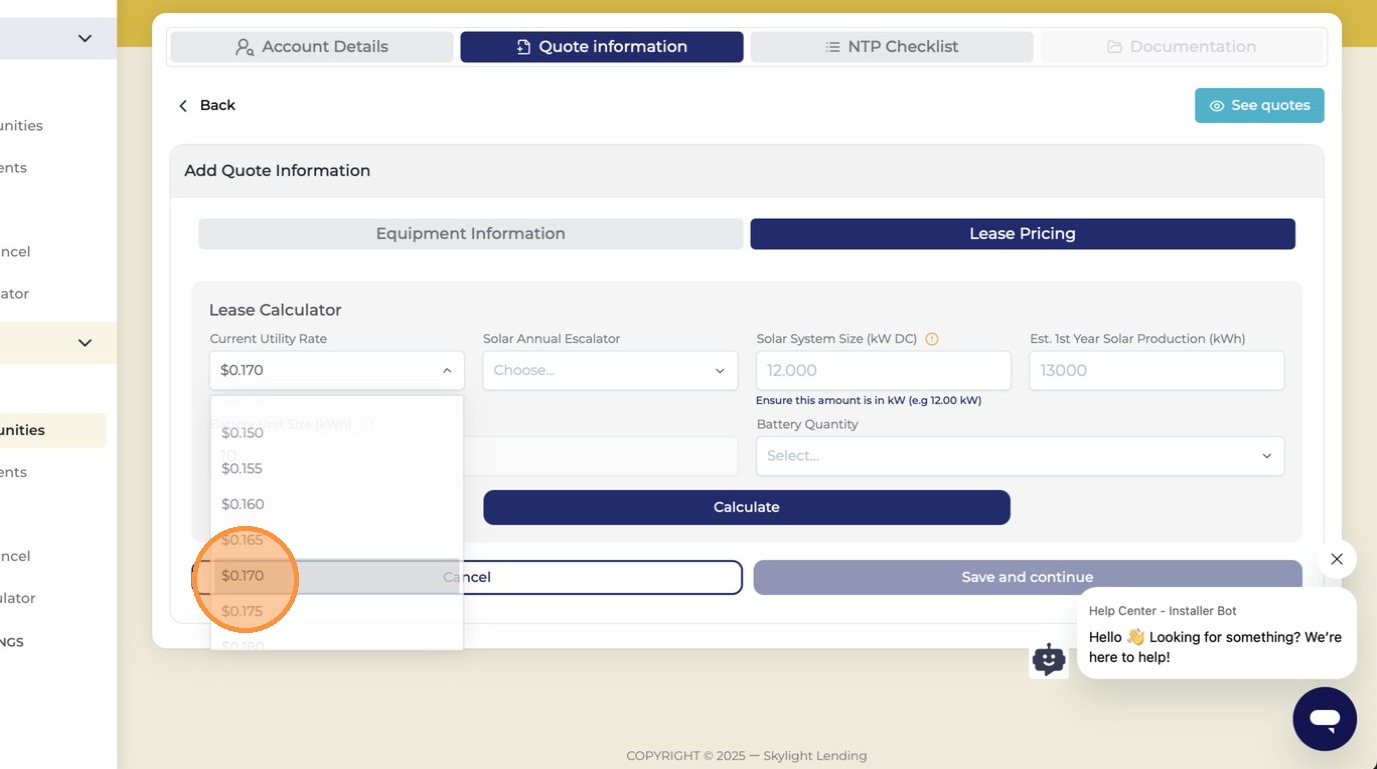Click the back arrow chevron icon
The width and height of the screenshot is (1377, 769).
point(183,106)
